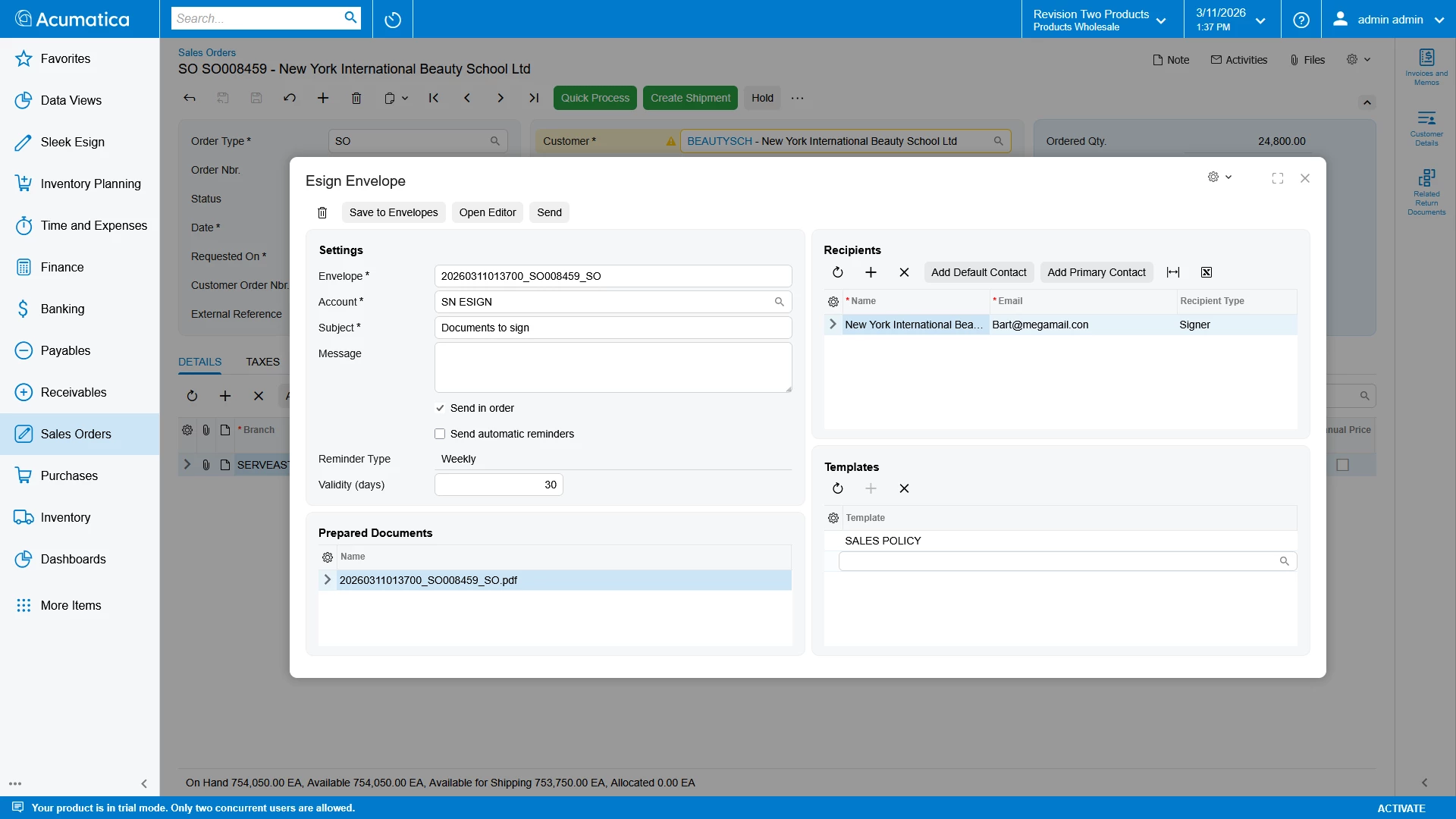Delete selected recipient with X icon
This screenshot has height=819, width=1456.
click(904, 272)
